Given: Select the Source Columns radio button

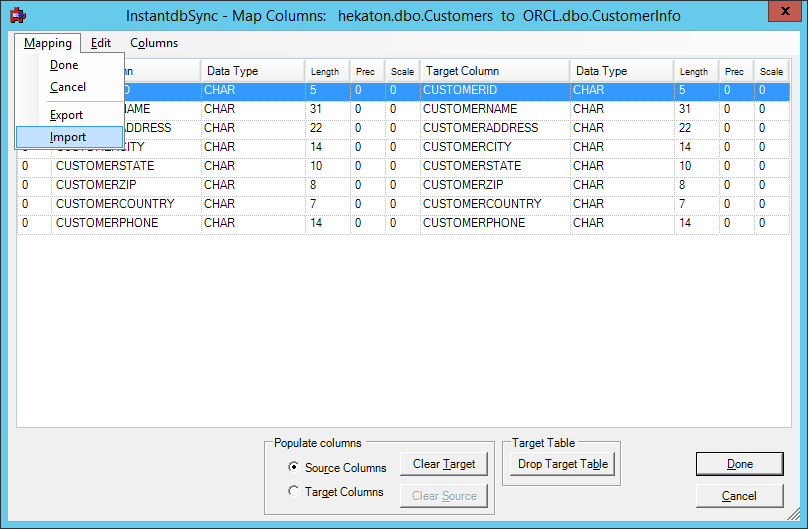Looking at the screenshot, I should pos(293,467).
